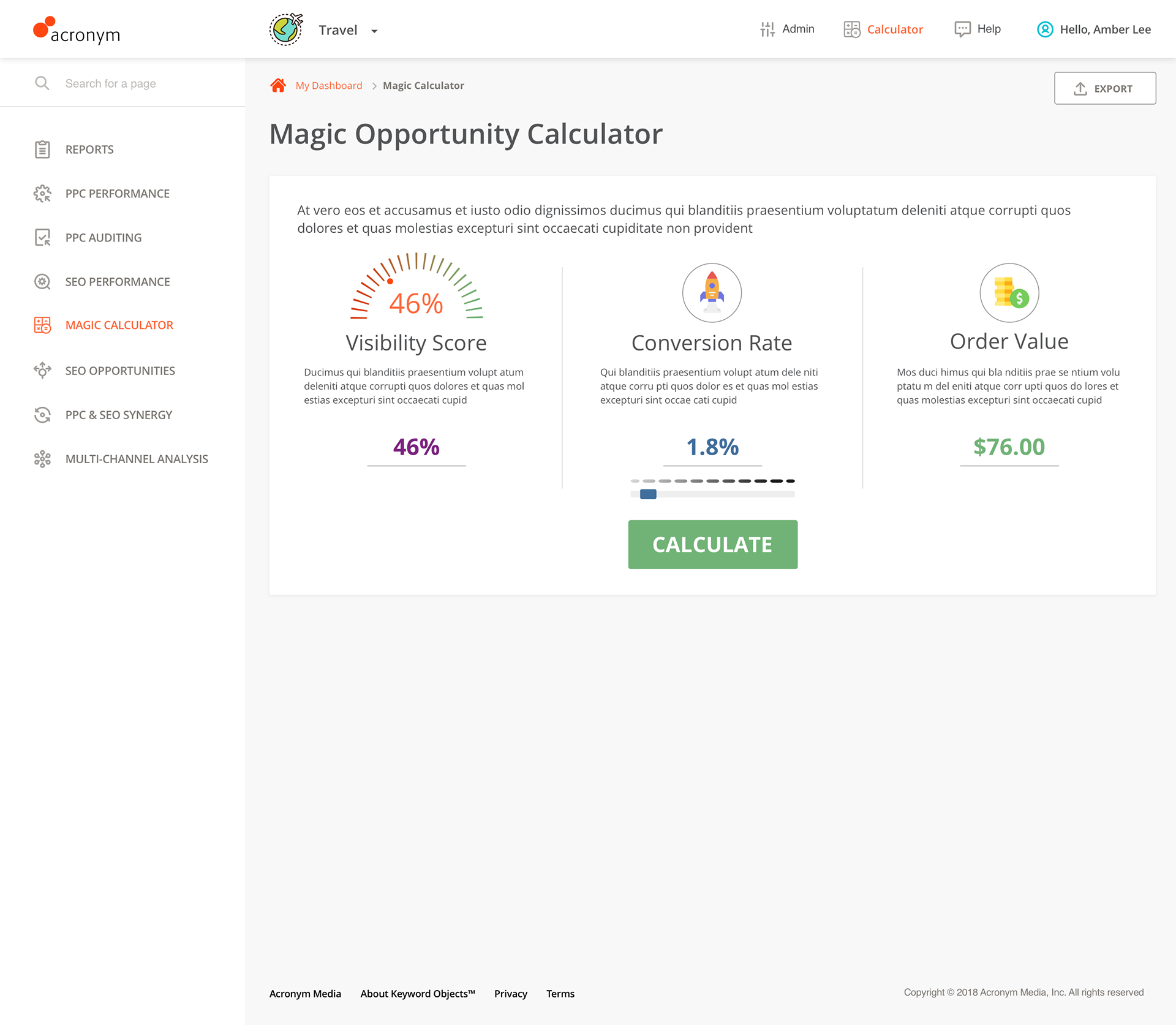This screenshot has height=1025, width=1176.
Task: Click the Reports clipboard icon in sidebar
Action: [x=42, y=149]
